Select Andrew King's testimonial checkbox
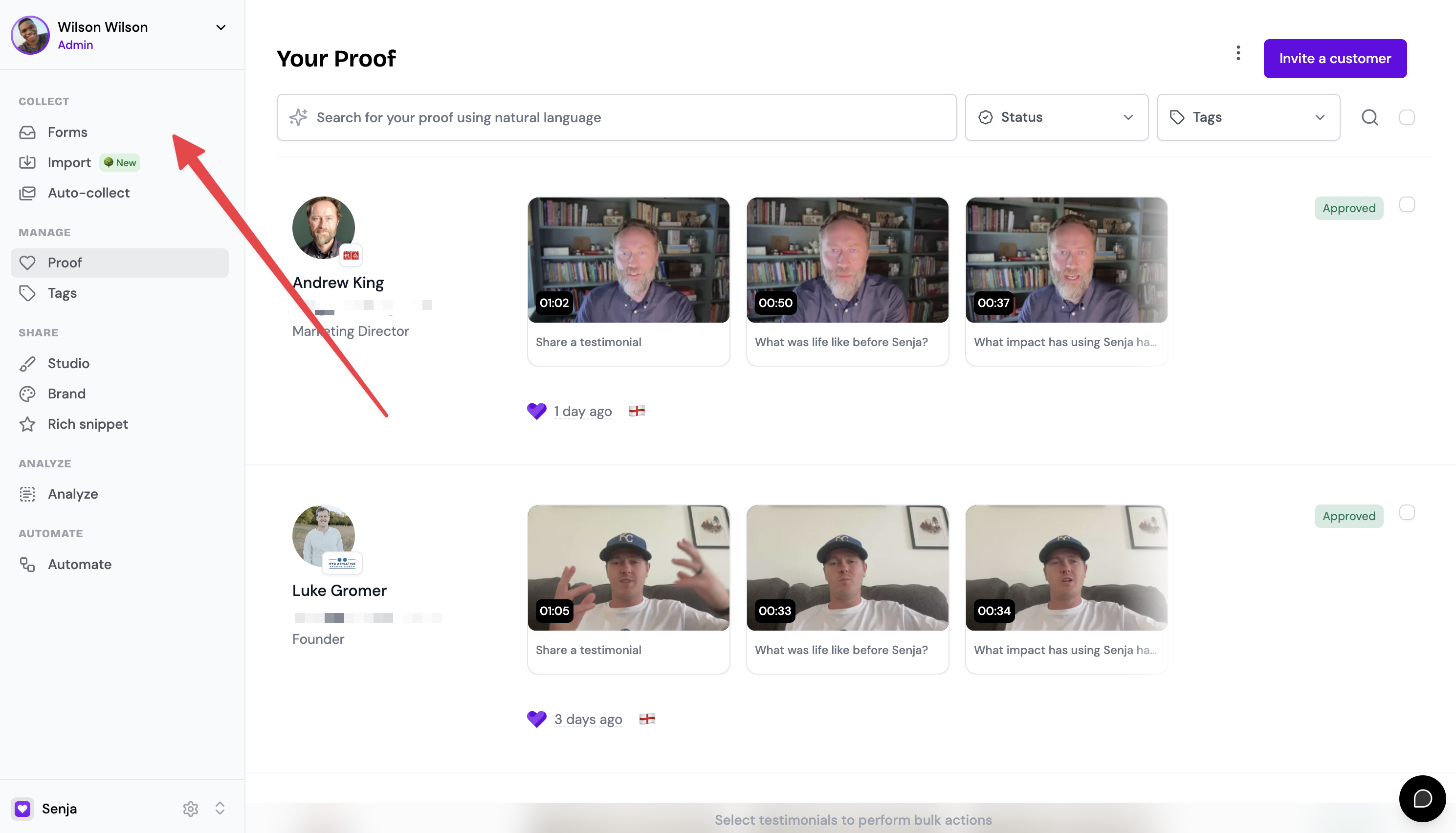This screenshot has width=1456, height=833. tap(1407, 204)
